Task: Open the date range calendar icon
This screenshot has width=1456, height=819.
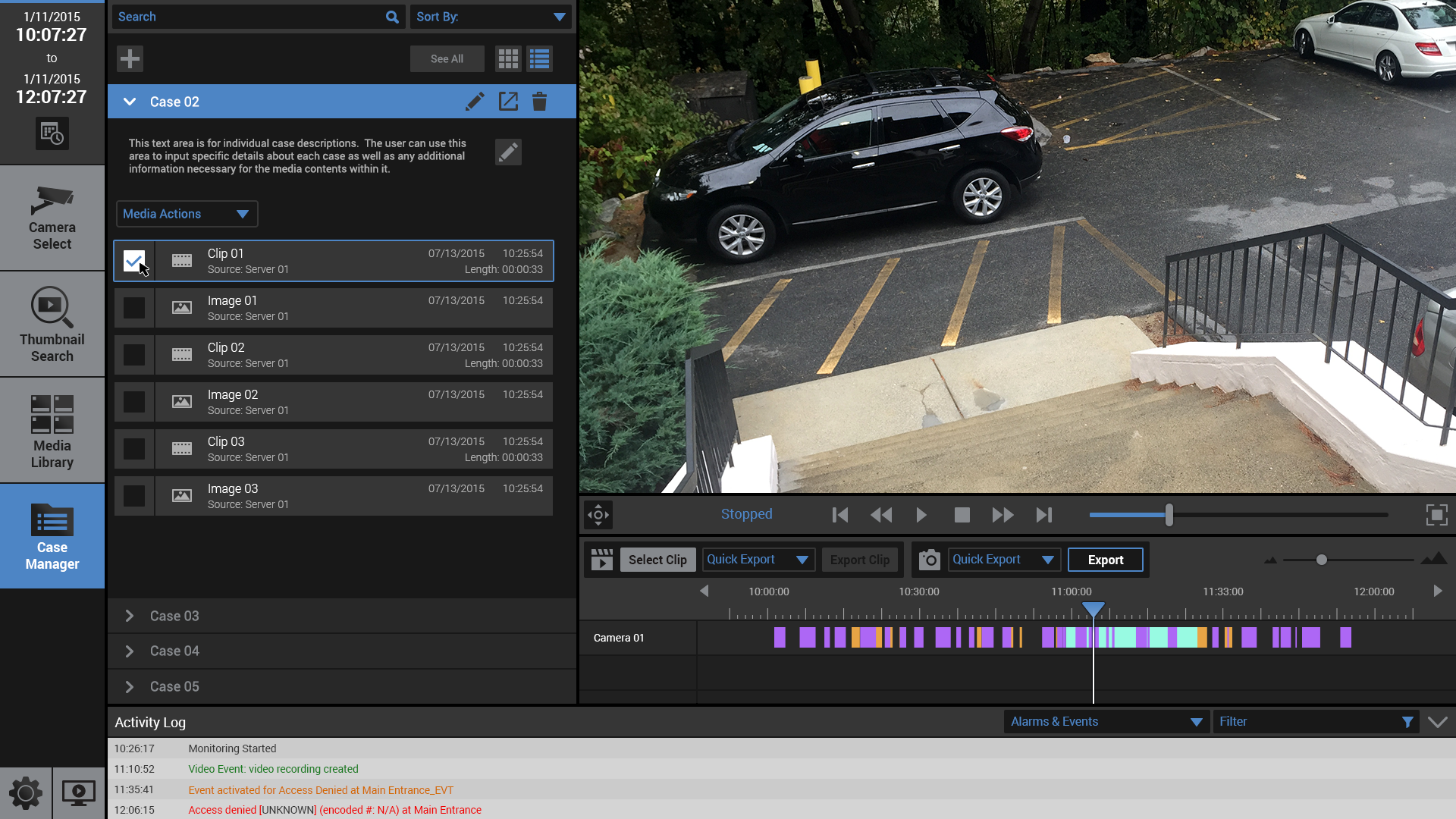Action: [x=52, y=133]
